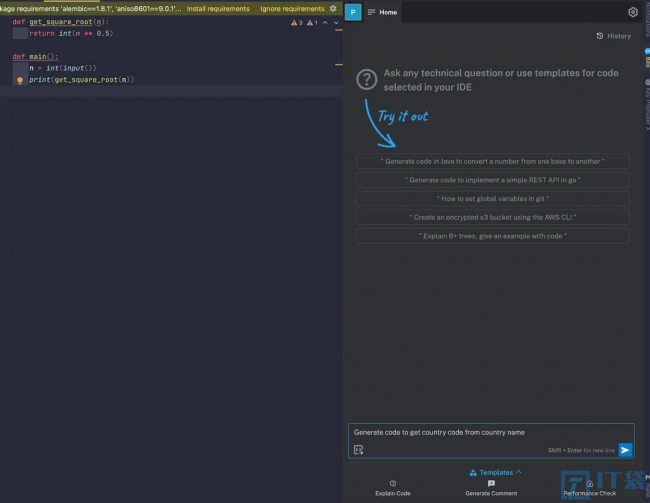This screenshot has width=650, height=503.
Task: Click Install requirements link
Action: coord(218,8)
